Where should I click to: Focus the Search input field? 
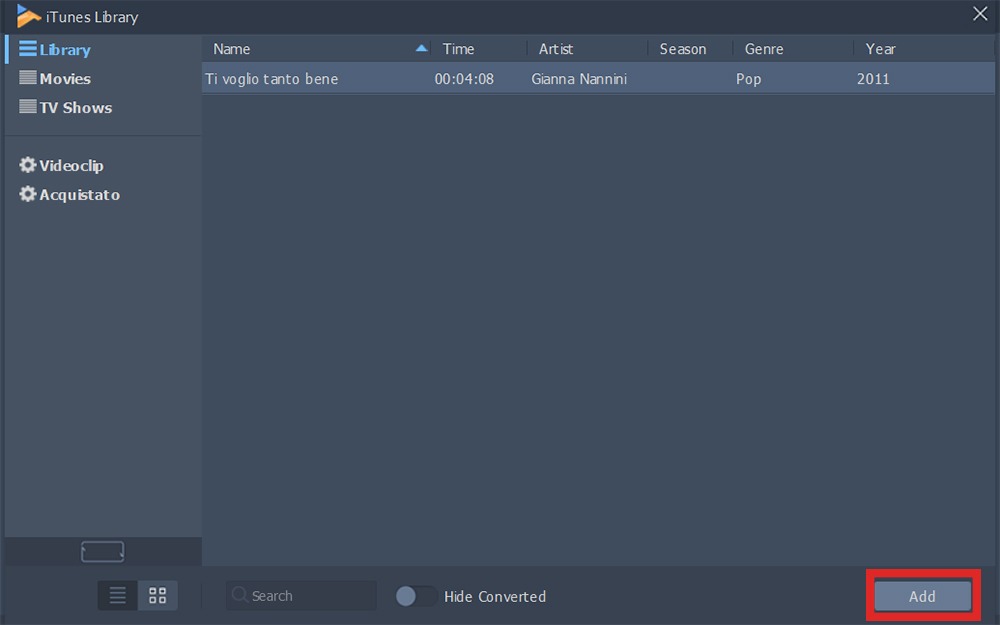(x=301, y=596)
